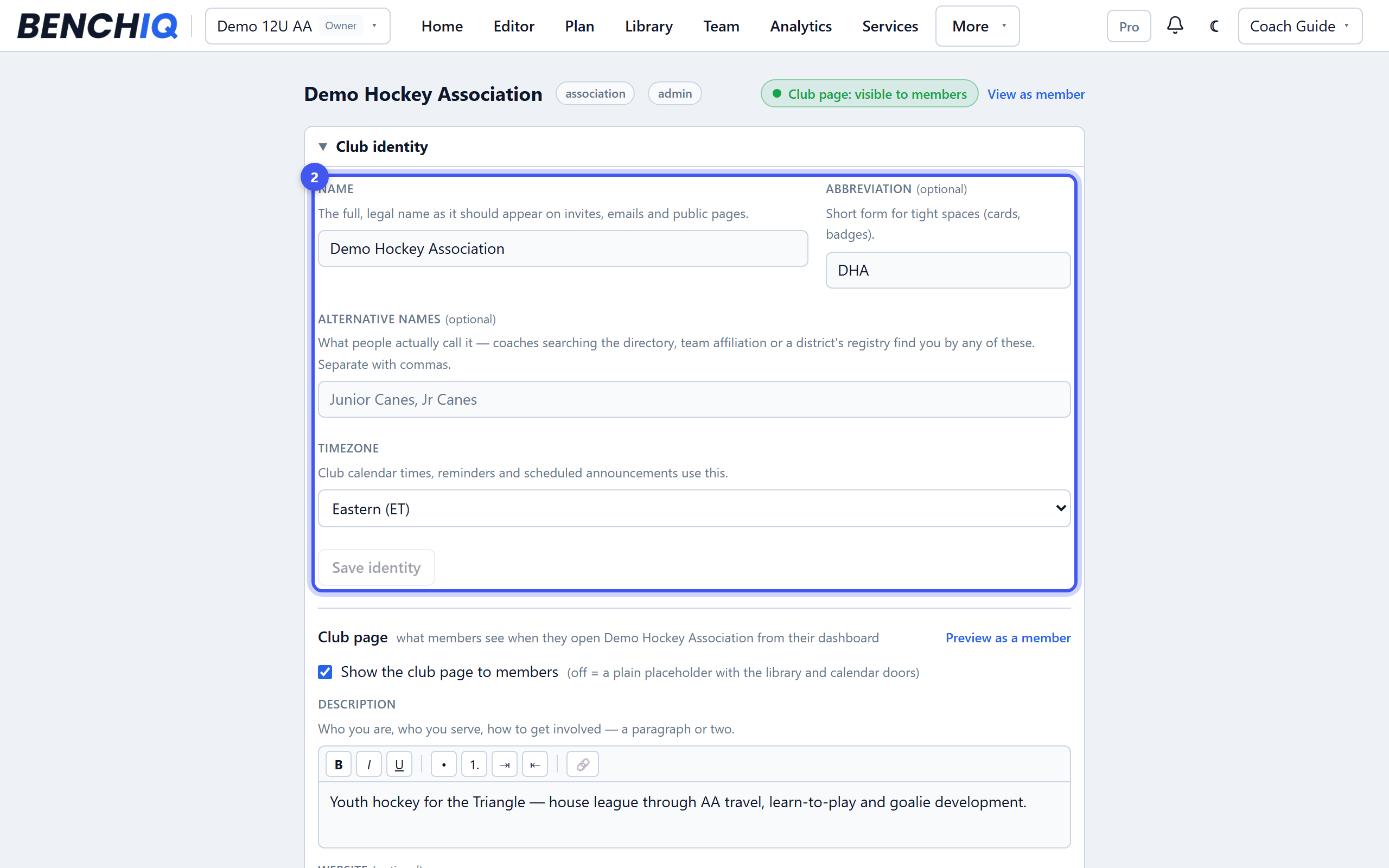Image resolution: width=1389 pixels, height=868 pixels.
Task: Click into the description text area
Action: (x=694, y=814)
